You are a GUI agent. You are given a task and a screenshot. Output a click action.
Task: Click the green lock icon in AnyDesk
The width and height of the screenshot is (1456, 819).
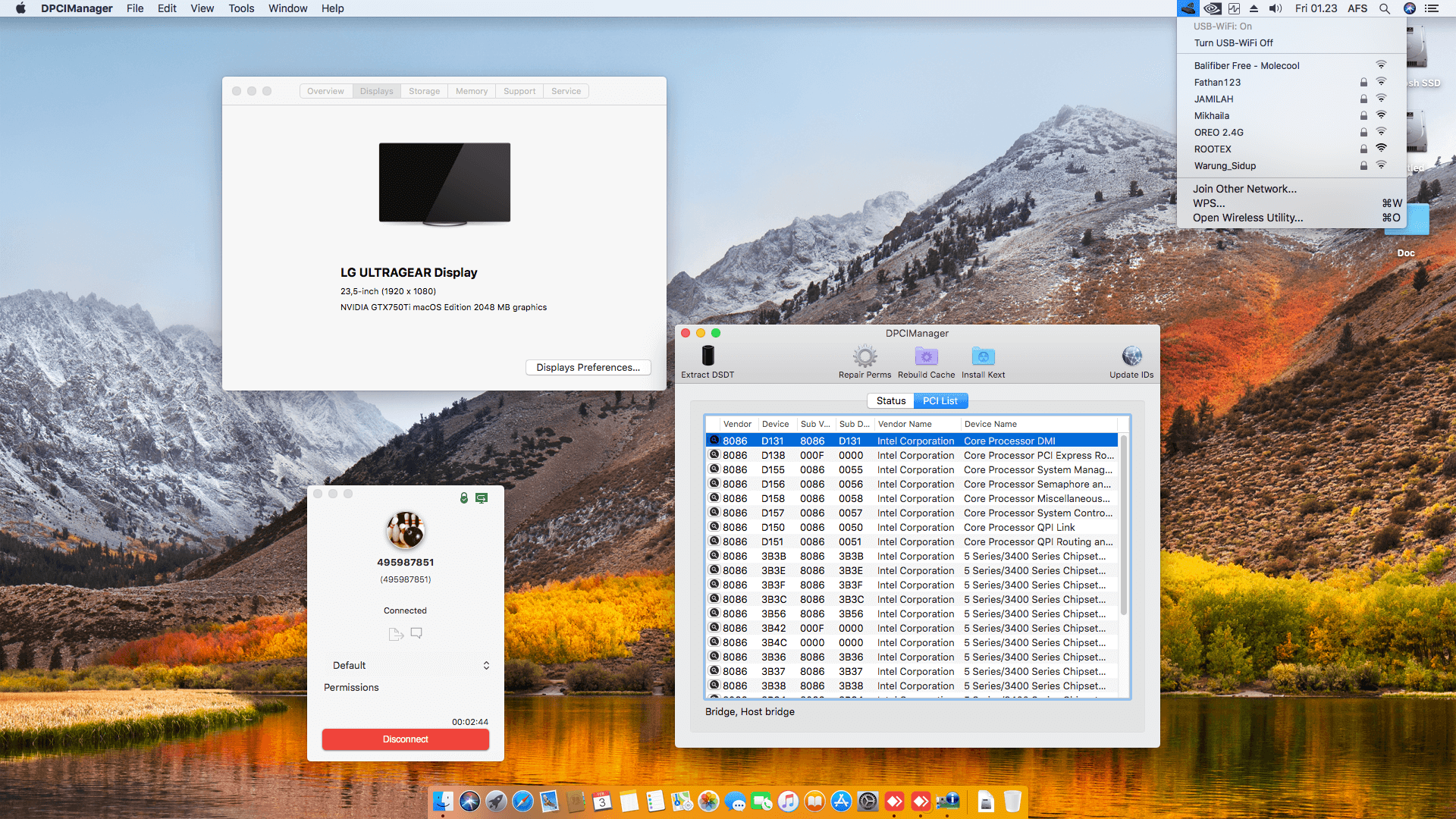point(464,498)
